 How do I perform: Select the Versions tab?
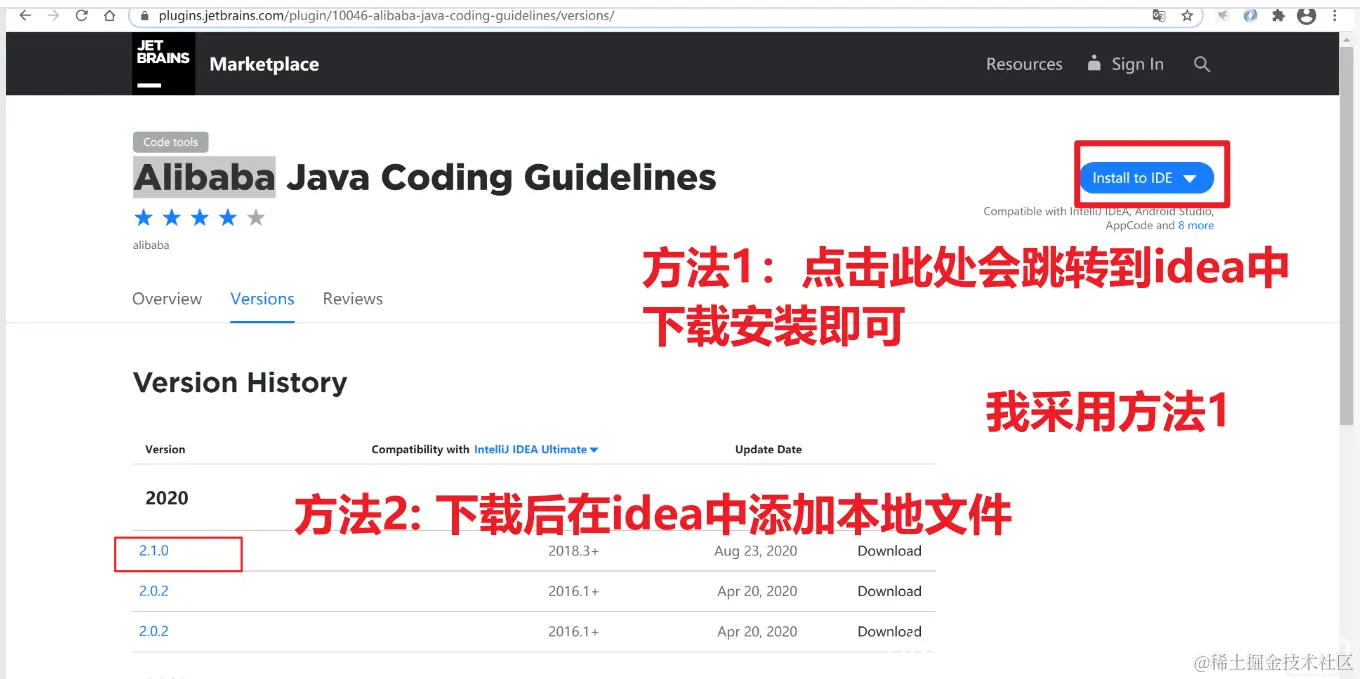pyautogui.click(x=262, y=299)
